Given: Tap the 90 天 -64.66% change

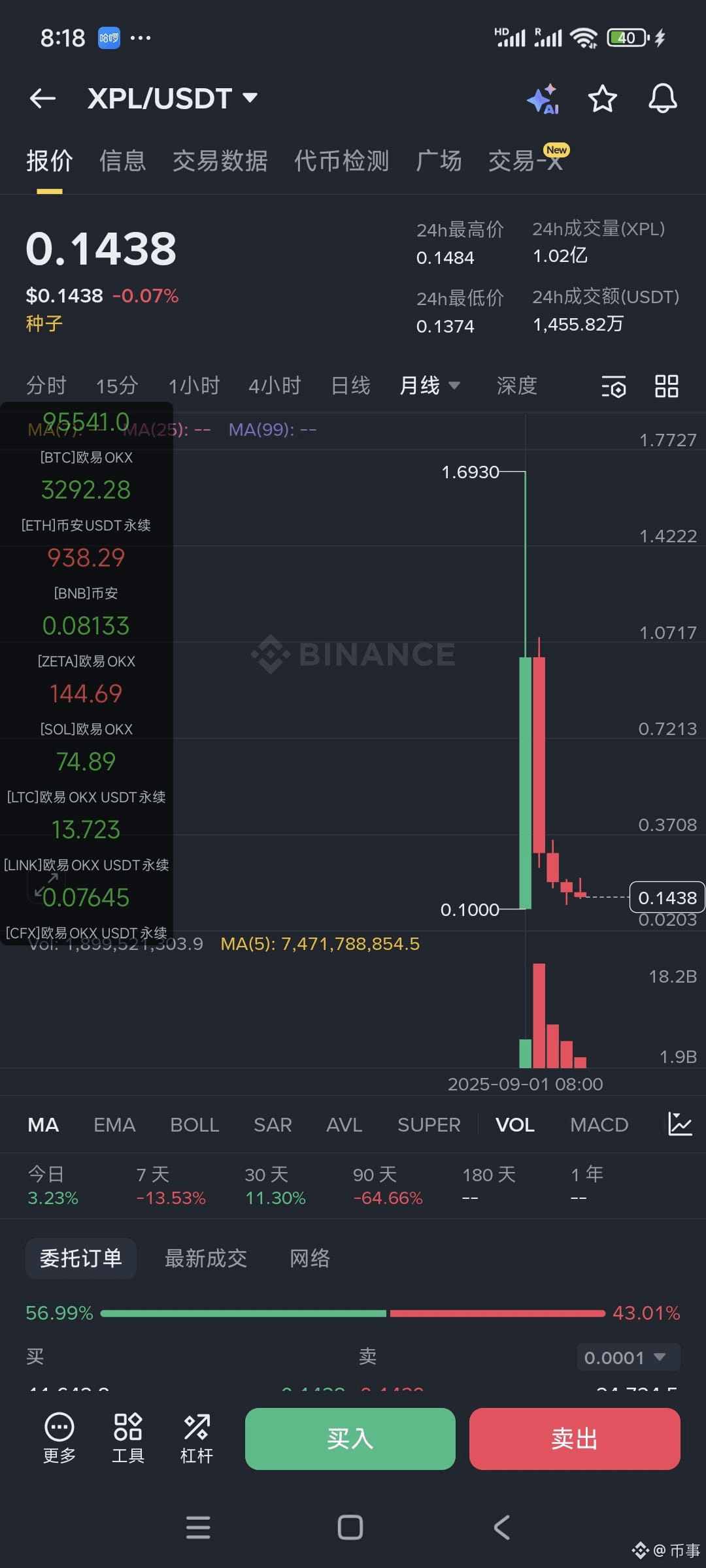Looking at the screenshot, I should click(x=388, y=1186).
